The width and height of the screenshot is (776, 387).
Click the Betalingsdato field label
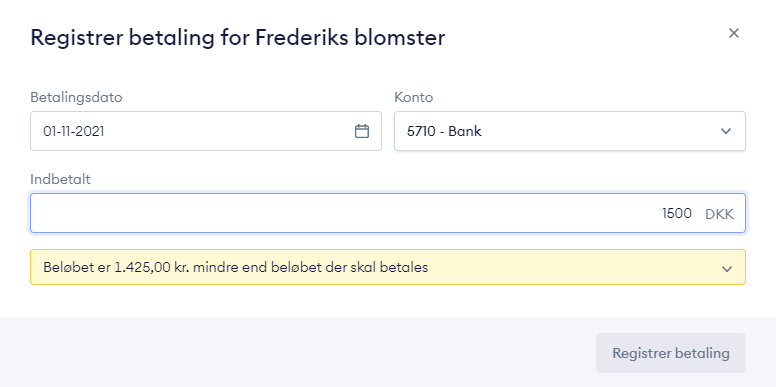click(76, 97)
